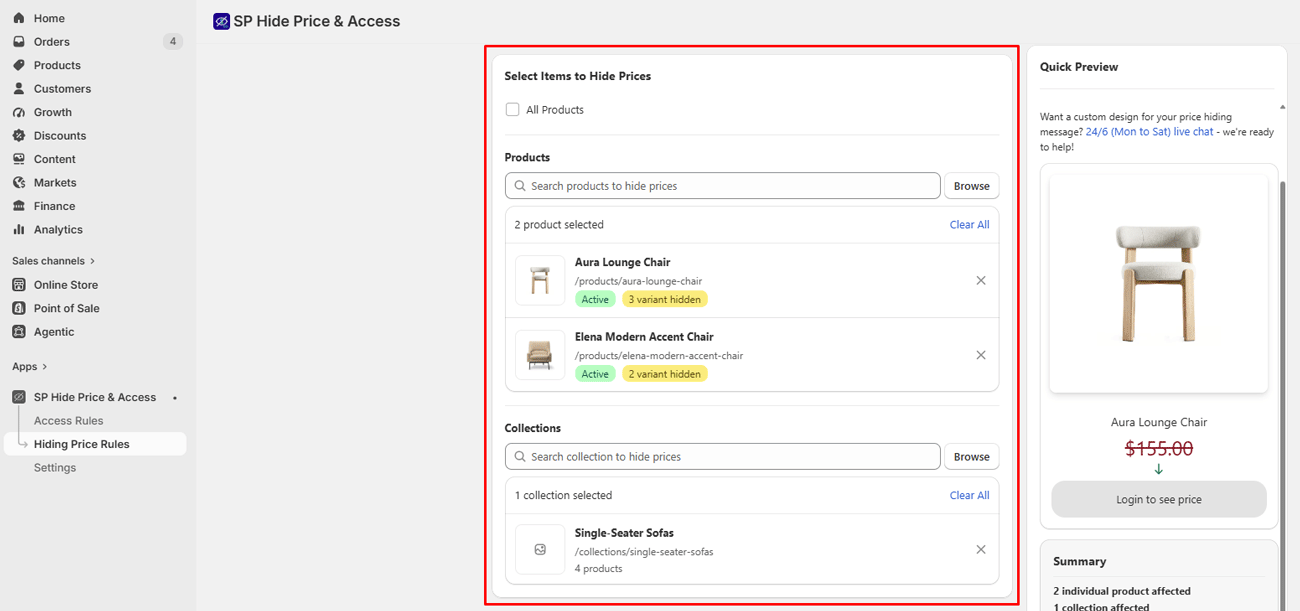1300x611 pixels.
Task: Browse collections to hide prices
Action: pyautogui.click(x=971, y=457)
